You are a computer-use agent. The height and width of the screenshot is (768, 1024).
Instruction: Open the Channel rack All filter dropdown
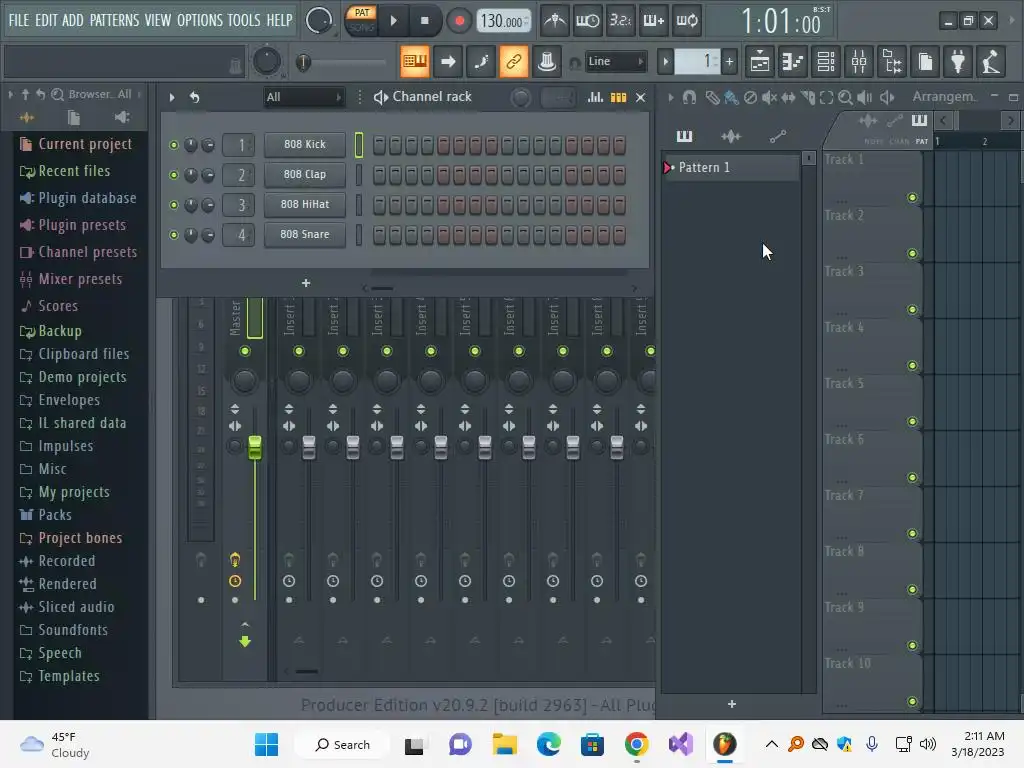303,97
